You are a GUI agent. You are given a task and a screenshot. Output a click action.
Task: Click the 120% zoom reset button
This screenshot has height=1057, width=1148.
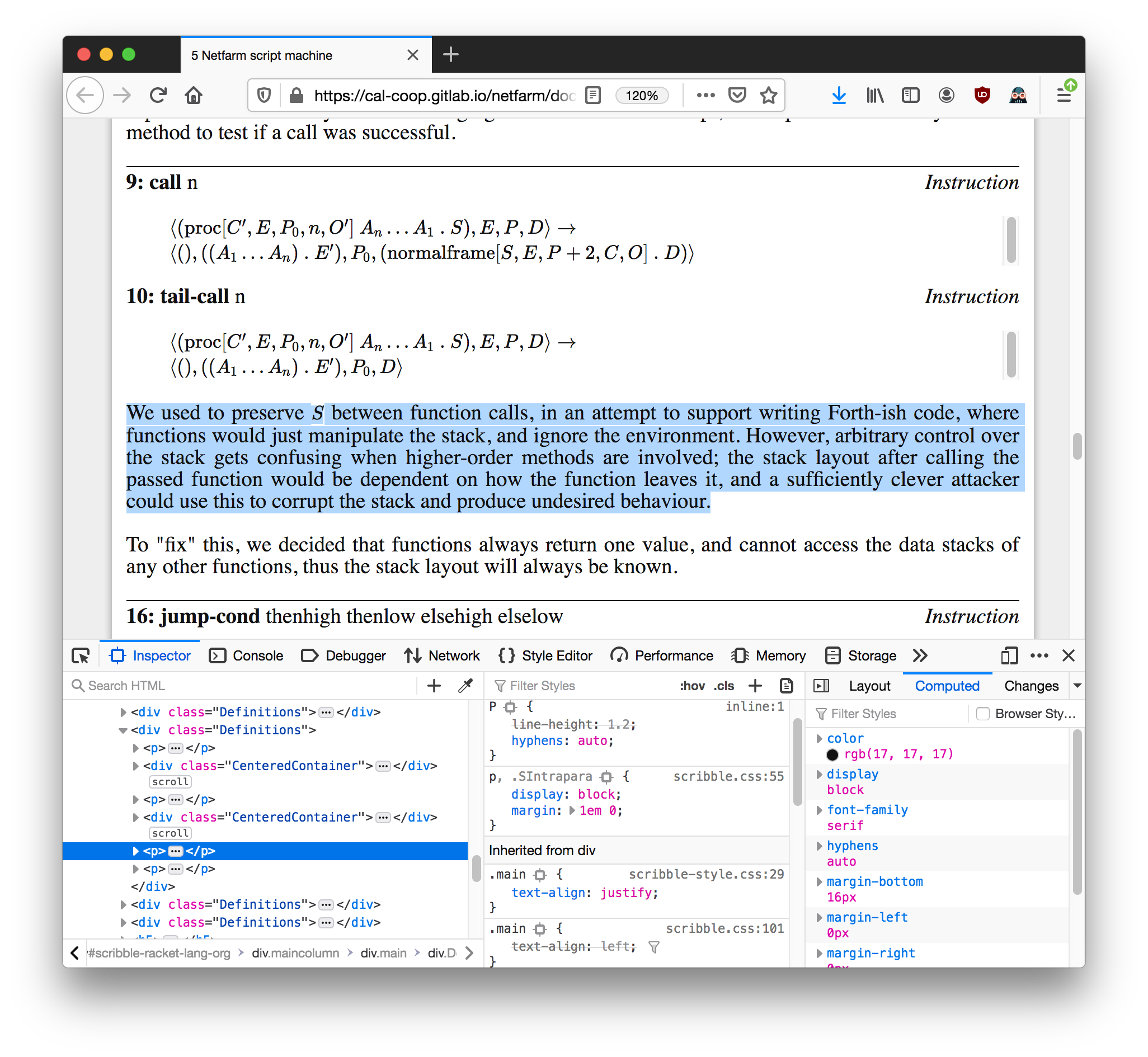pyautogui.click(x=642, y=96)
